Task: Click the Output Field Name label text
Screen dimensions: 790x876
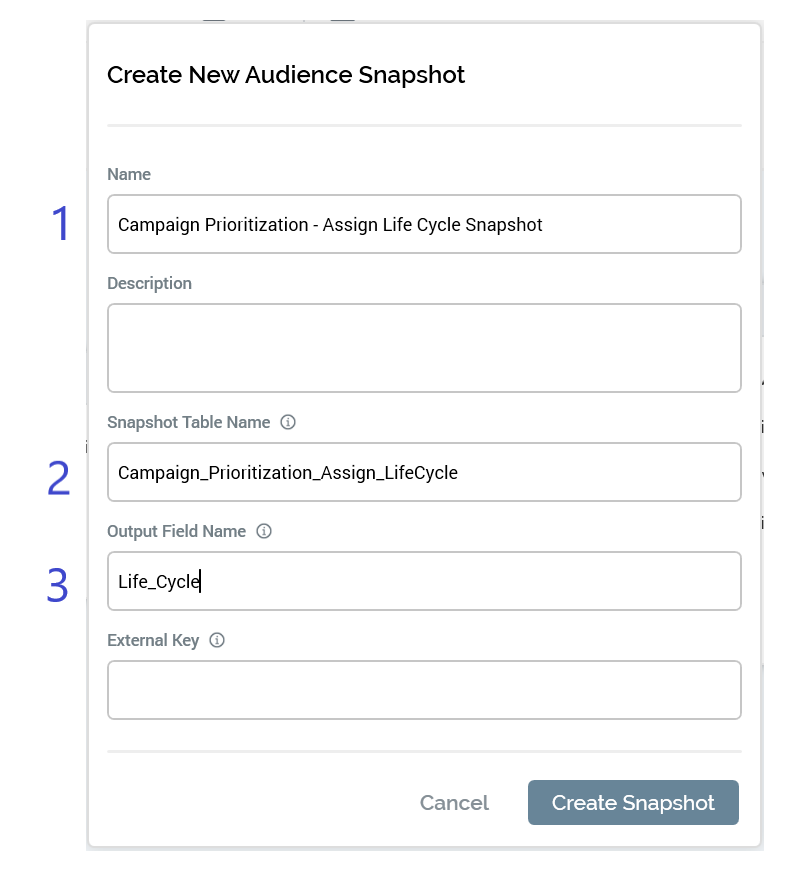Action: pyautogui.click(x=176, y=531)
